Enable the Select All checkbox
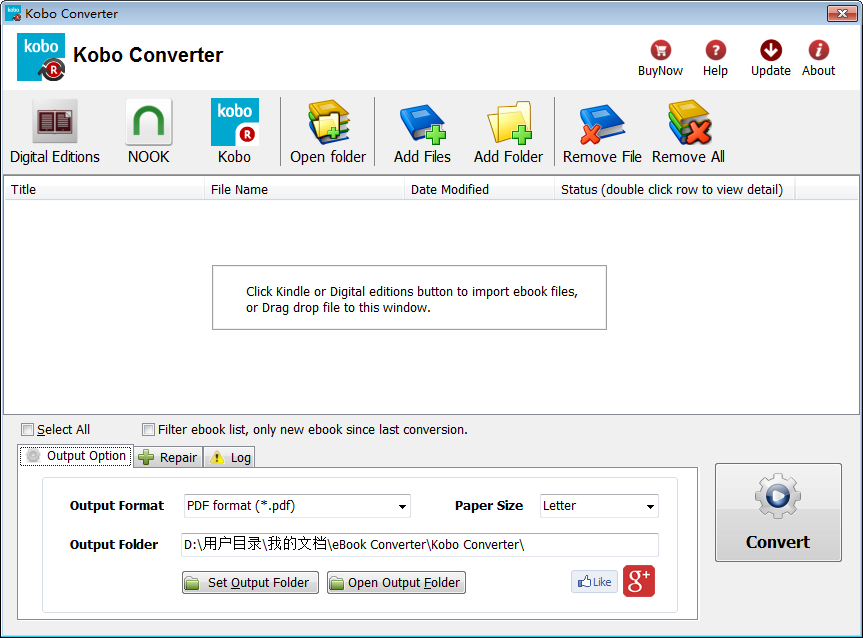Screen dimensions: 863x638 pyautogui.click(x=28, y=429)
